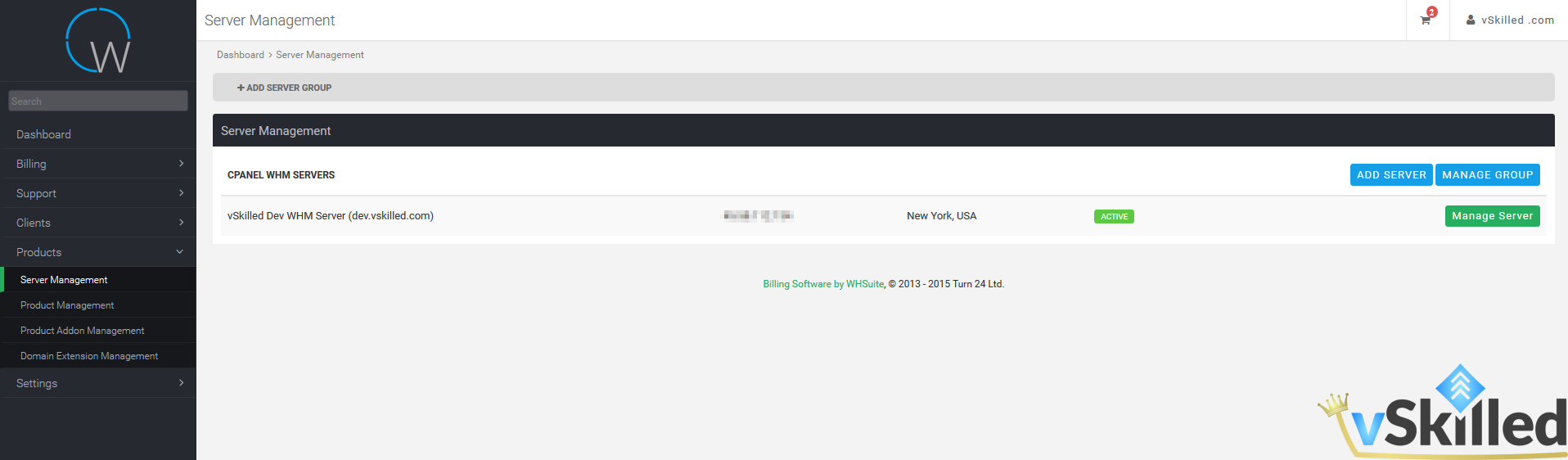Click the user icon beside vSkilled.com
The image size is (1568, 460).
[x=1471, y=20]
